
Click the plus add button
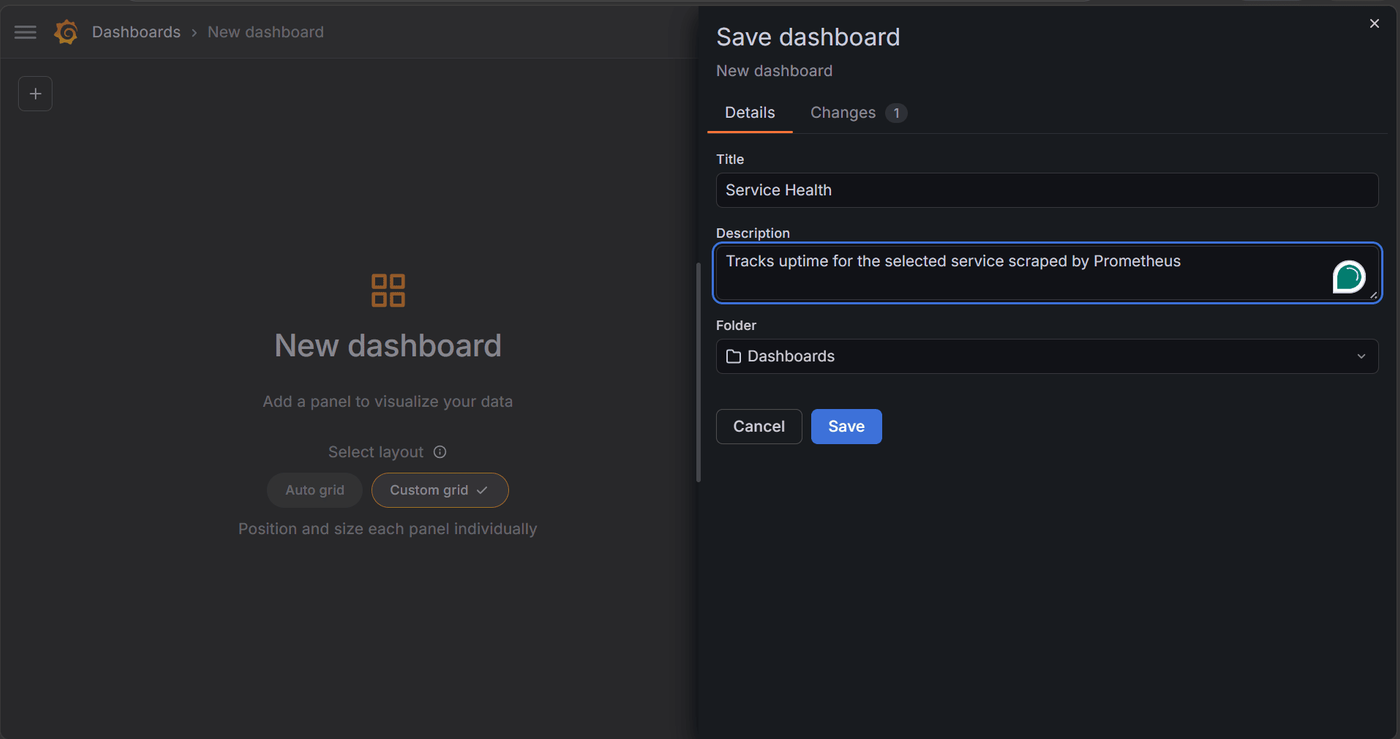click(35, 94)
